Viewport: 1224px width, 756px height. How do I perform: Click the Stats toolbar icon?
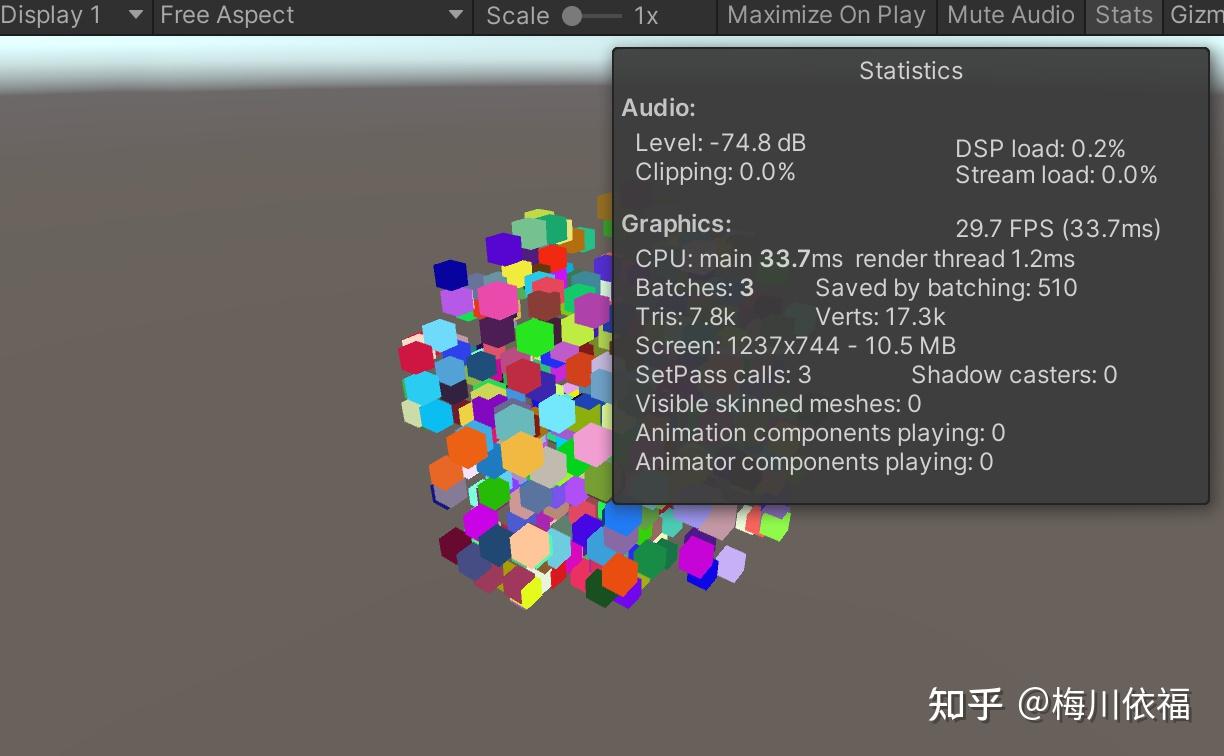tap(1123, 15)
